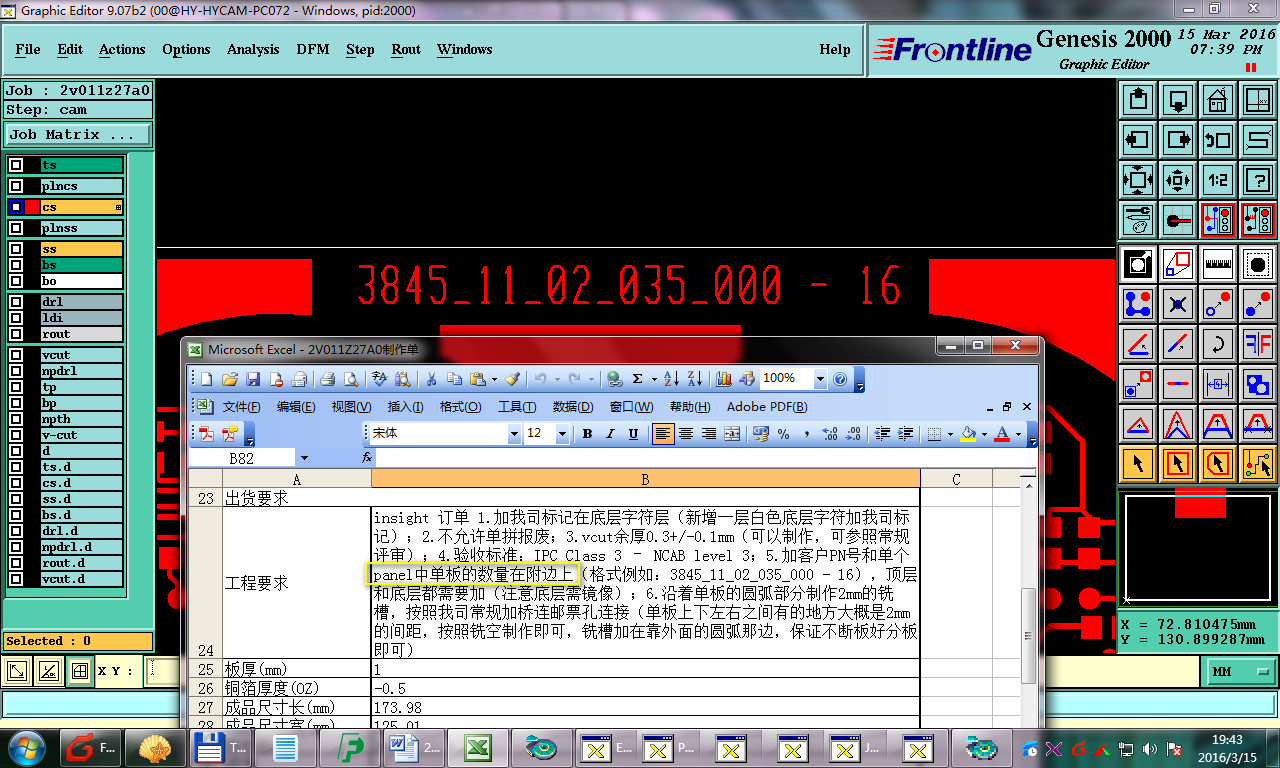Click the 1:2 zoom scale icon

pyautogui.click(x=1217, y=180)
